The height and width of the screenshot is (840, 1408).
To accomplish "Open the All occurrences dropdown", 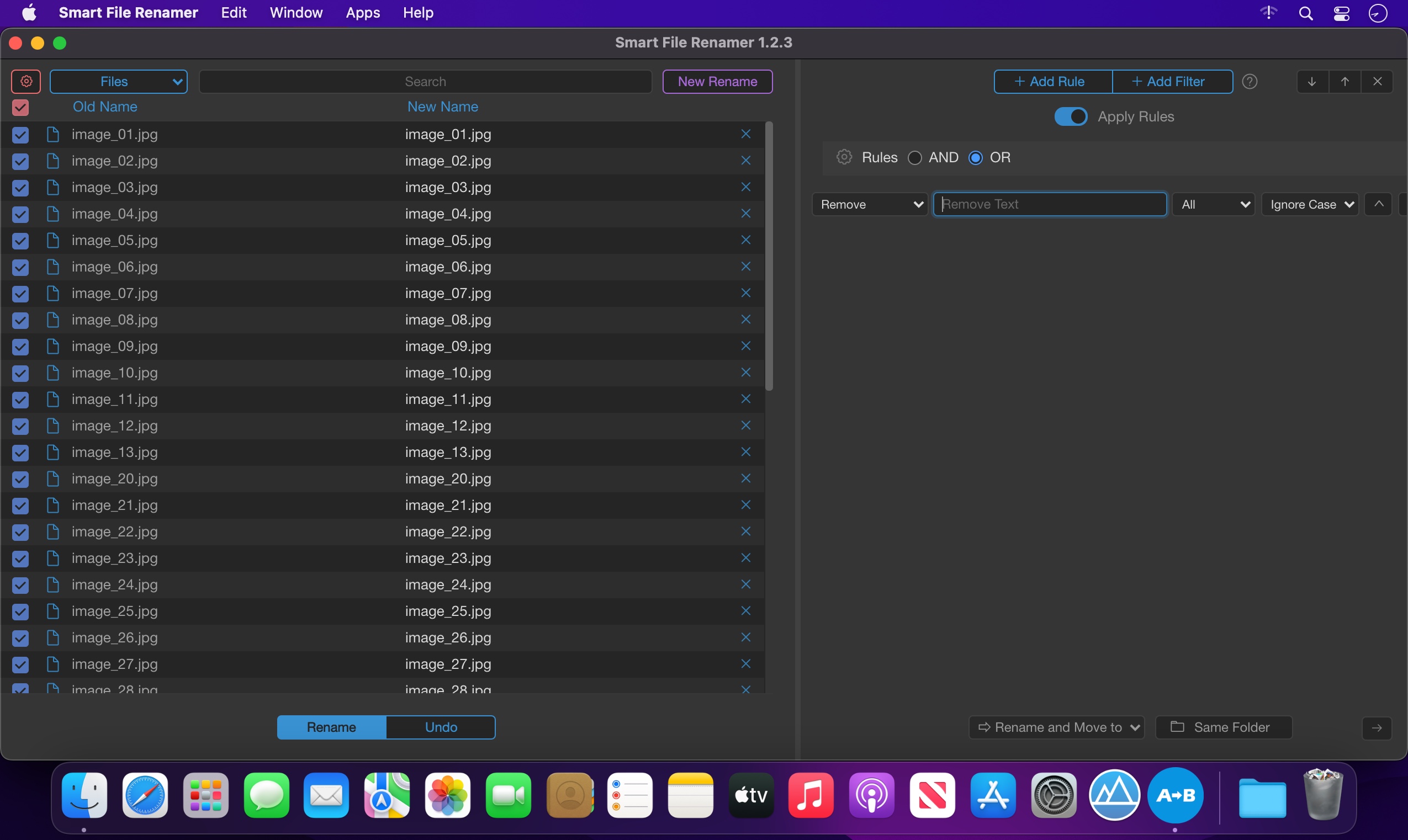I will (1213, 204).
